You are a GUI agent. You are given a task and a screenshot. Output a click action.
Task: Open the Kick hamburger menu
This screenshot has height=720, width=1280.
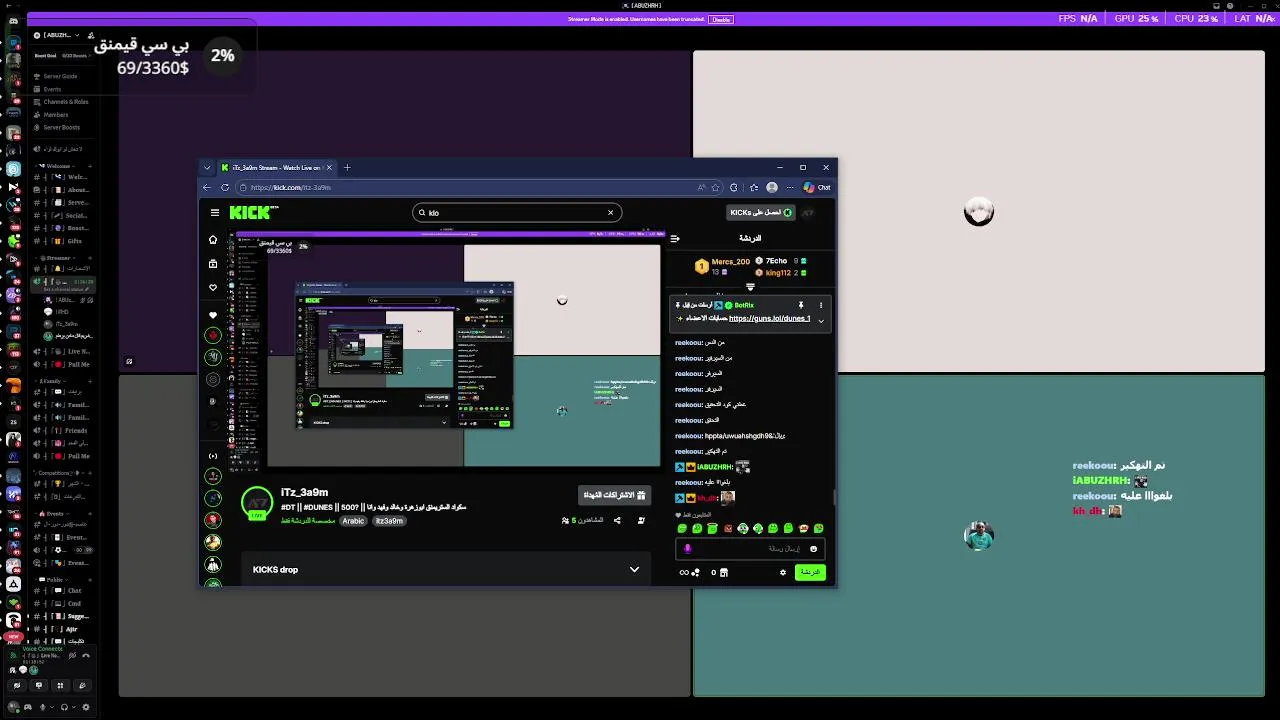214,212
